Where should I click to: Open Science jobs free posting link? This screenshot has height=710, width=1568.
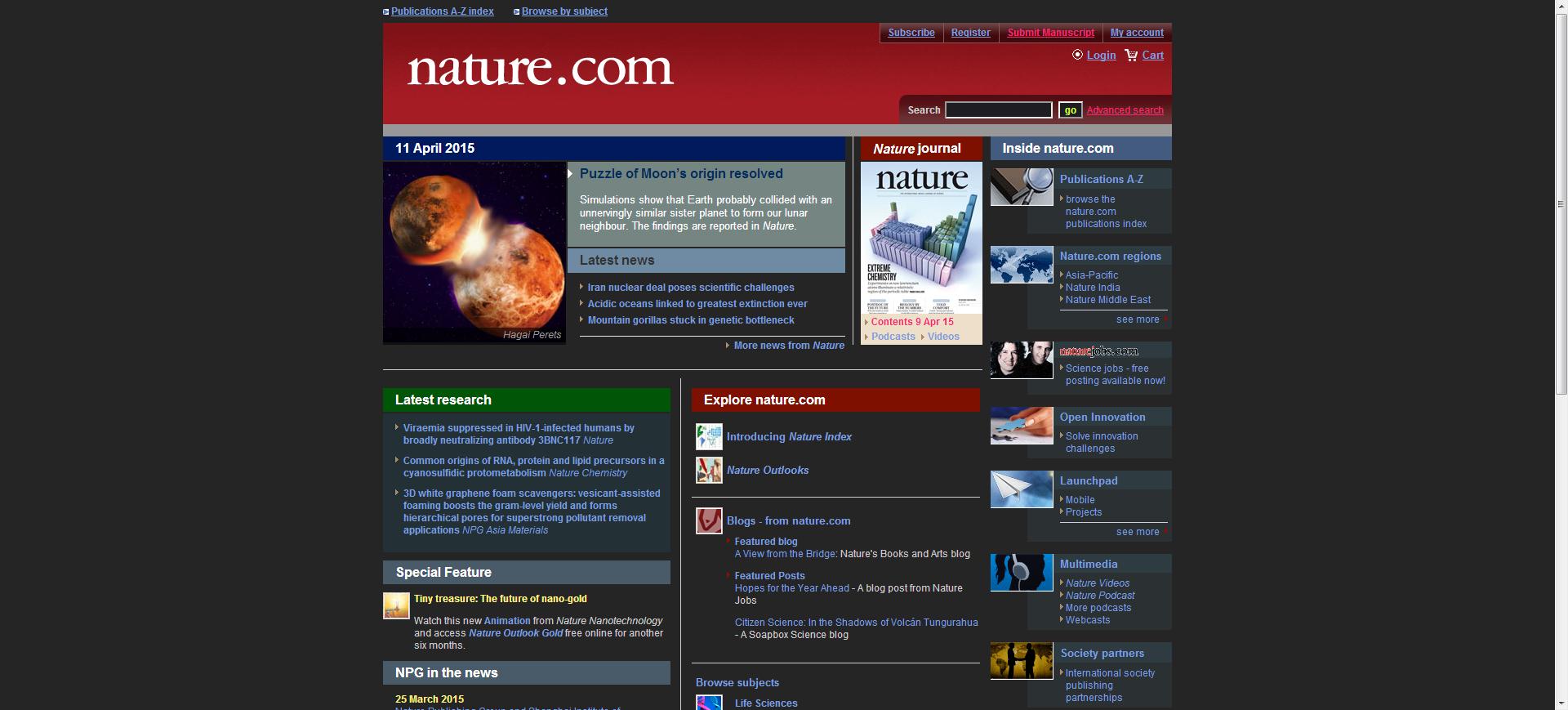coord(1116,374)
